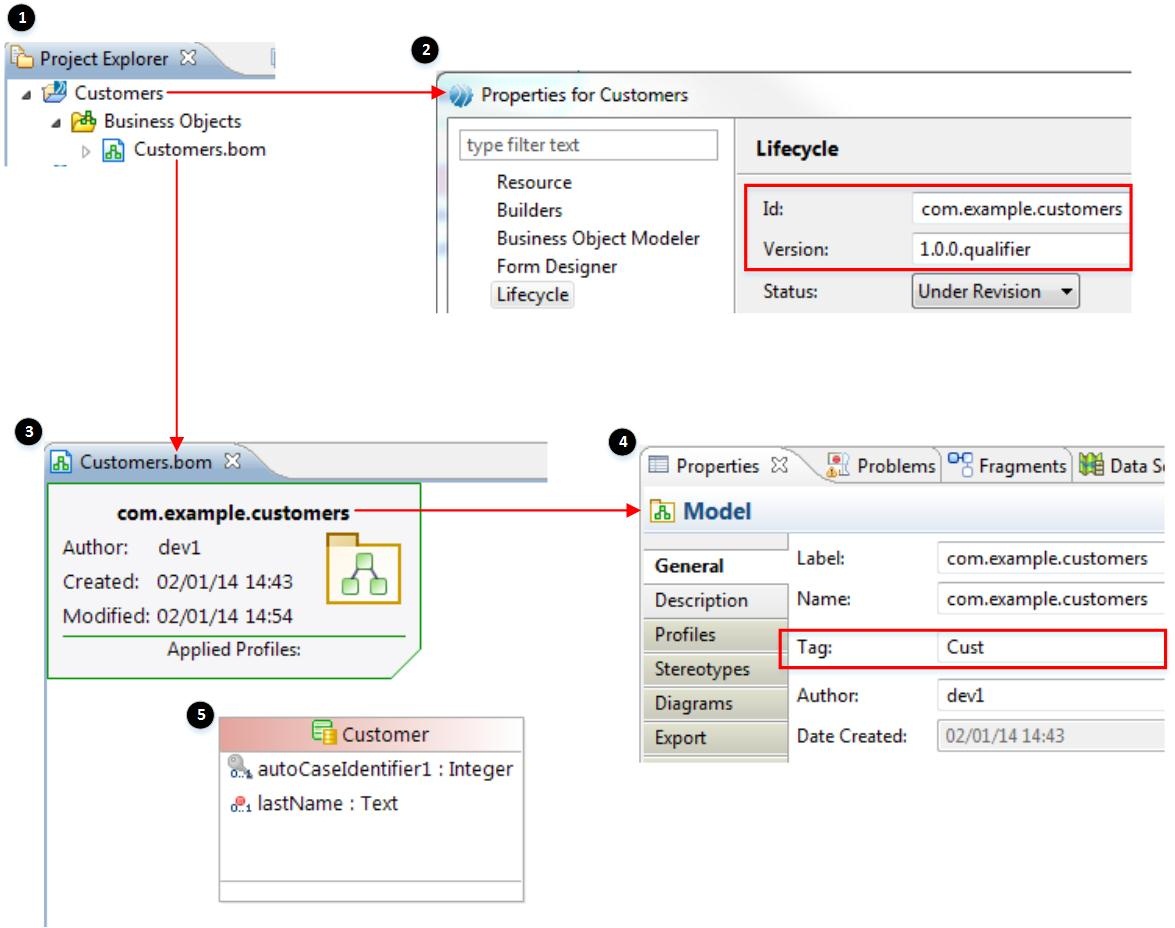The width and height of the screenshot is (1175, 928).
Task: Select Business Object Modeler properties page
Action: (598, 238)
